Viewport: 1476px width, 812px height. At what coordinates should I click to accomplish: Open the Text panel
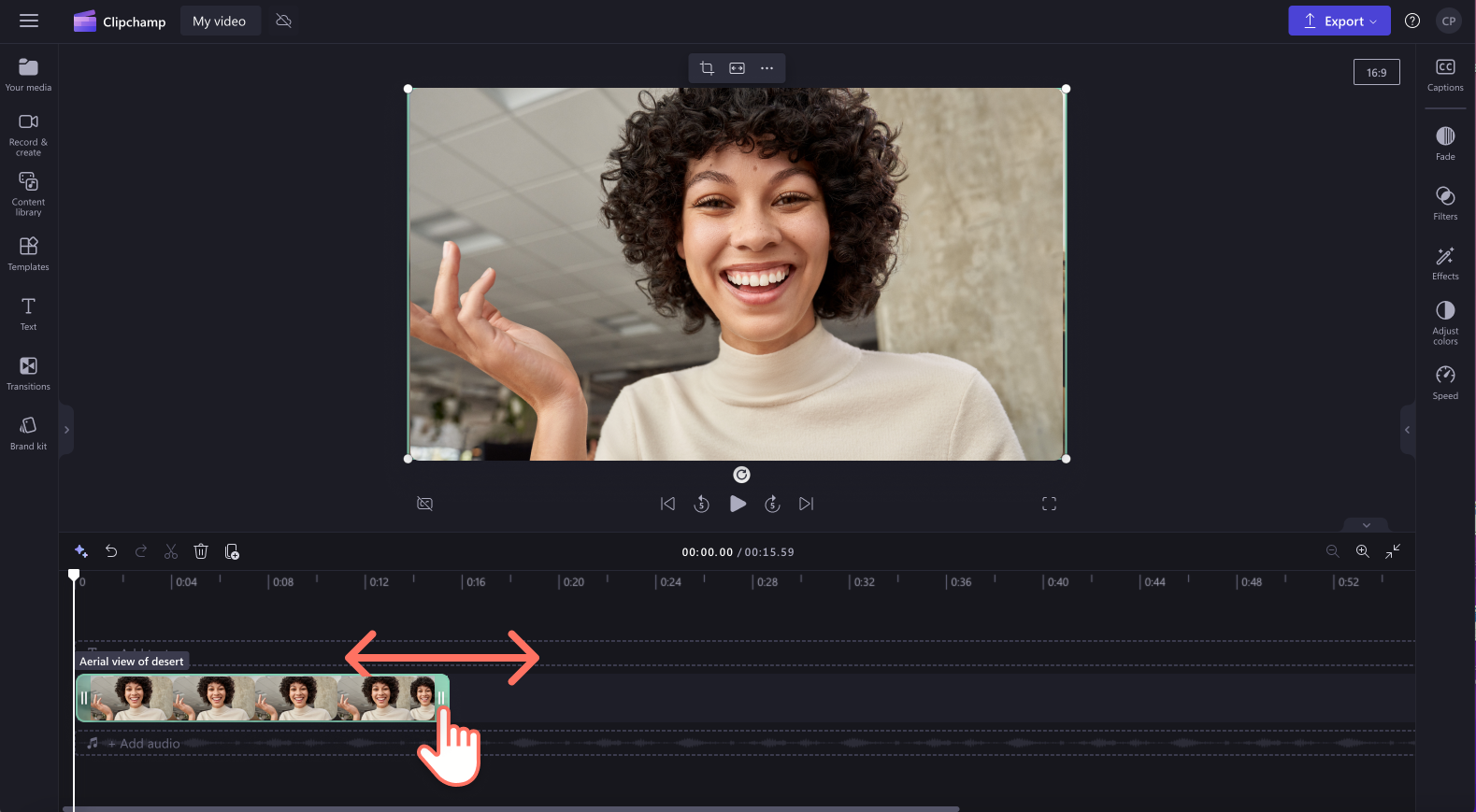(29, 313)
